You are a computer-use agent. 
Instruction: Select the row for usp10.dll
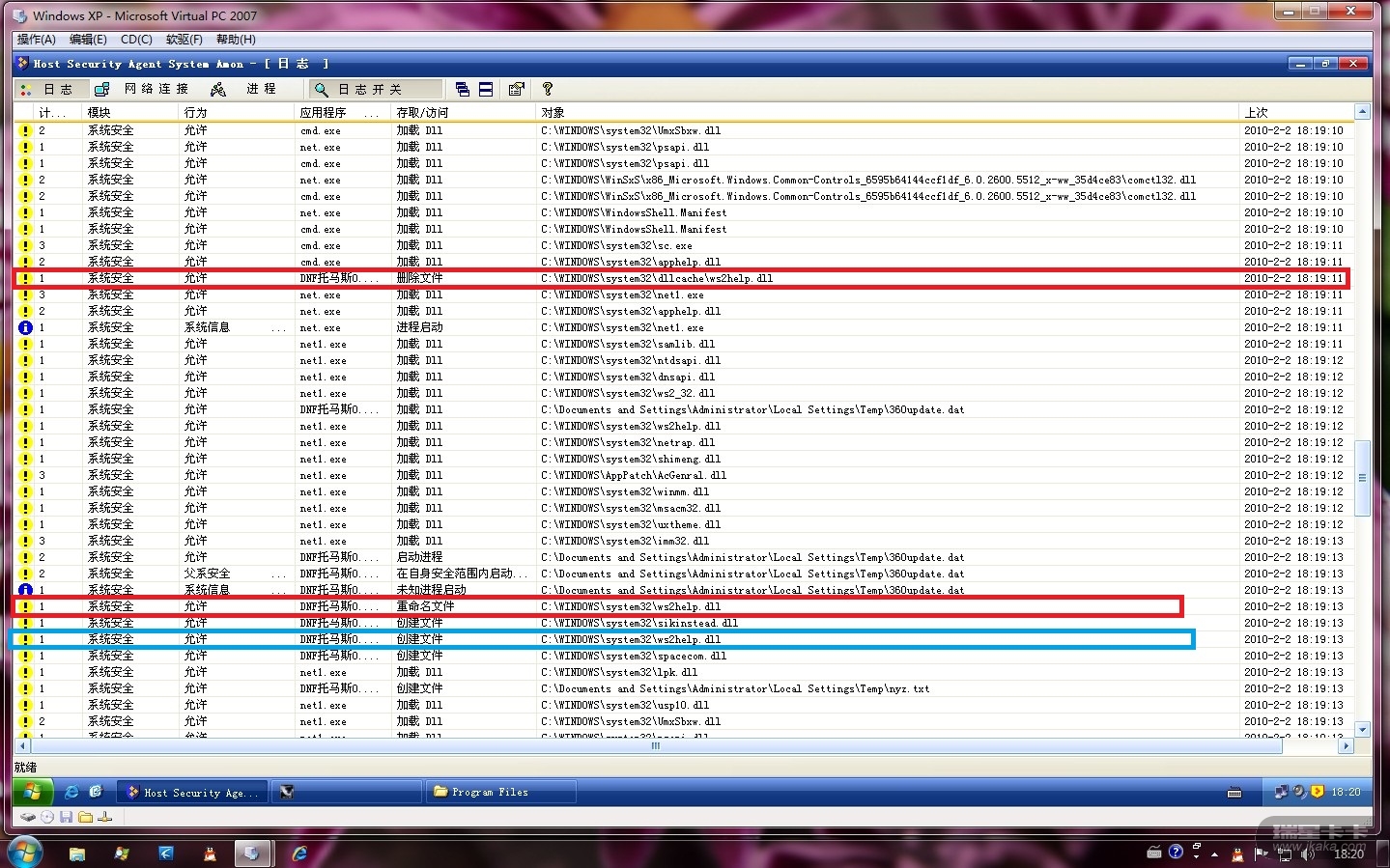[x=684, y=705]
